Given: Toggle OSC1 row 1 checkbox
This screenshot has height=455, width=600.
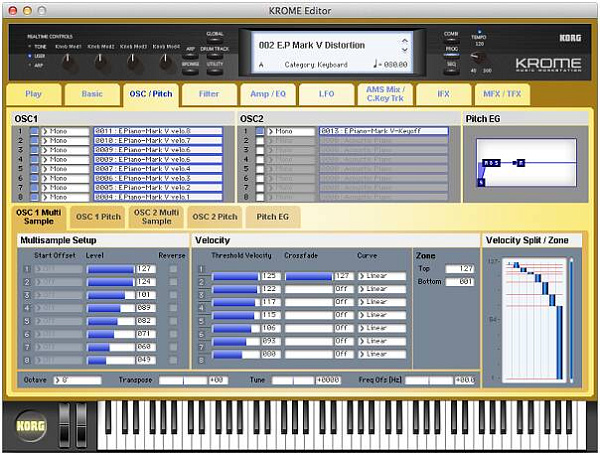Looking at the screenshot, I should (34, 131).
